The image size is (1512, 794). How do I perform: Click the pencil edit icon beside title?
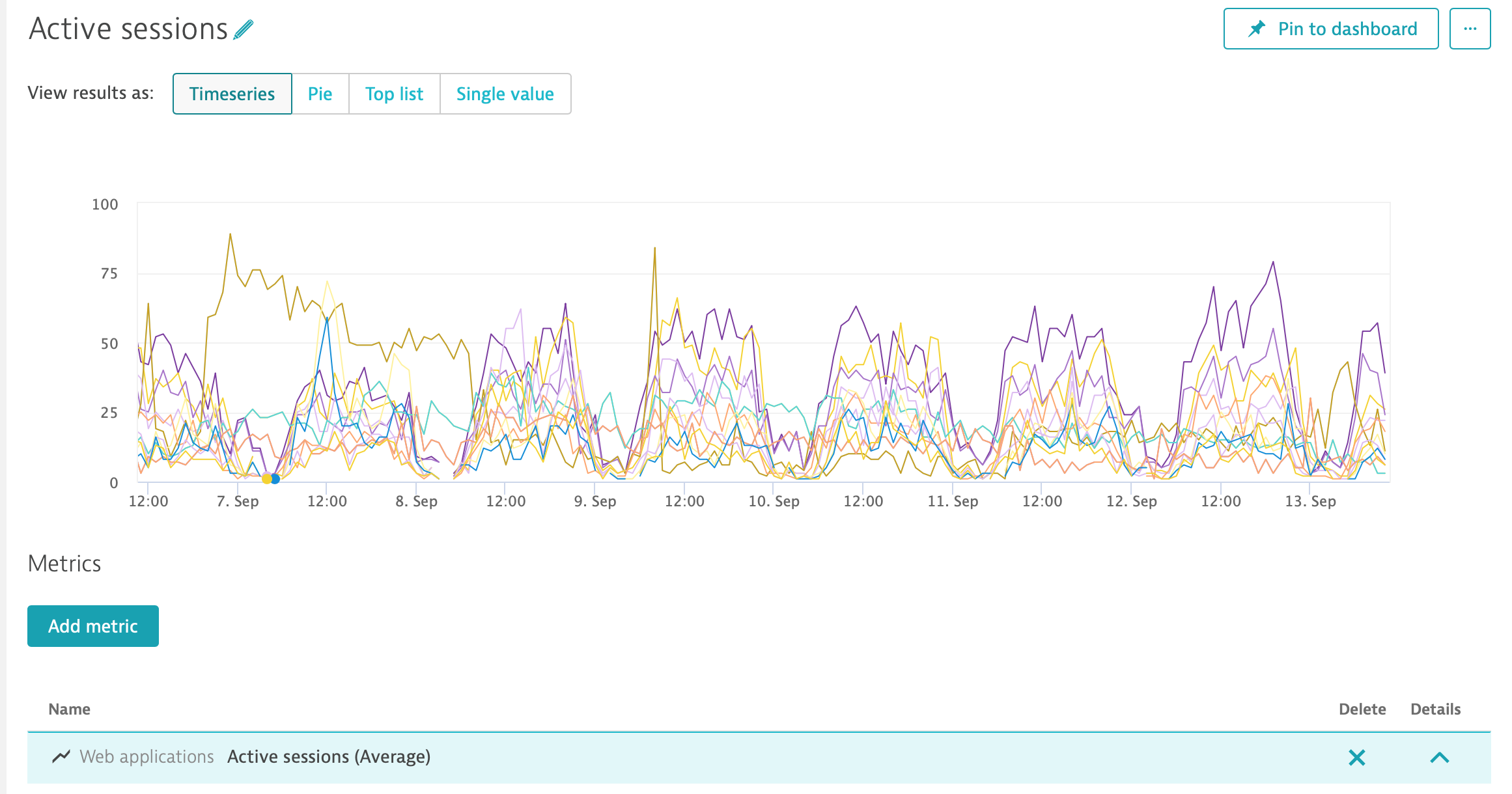click(244, 30)
